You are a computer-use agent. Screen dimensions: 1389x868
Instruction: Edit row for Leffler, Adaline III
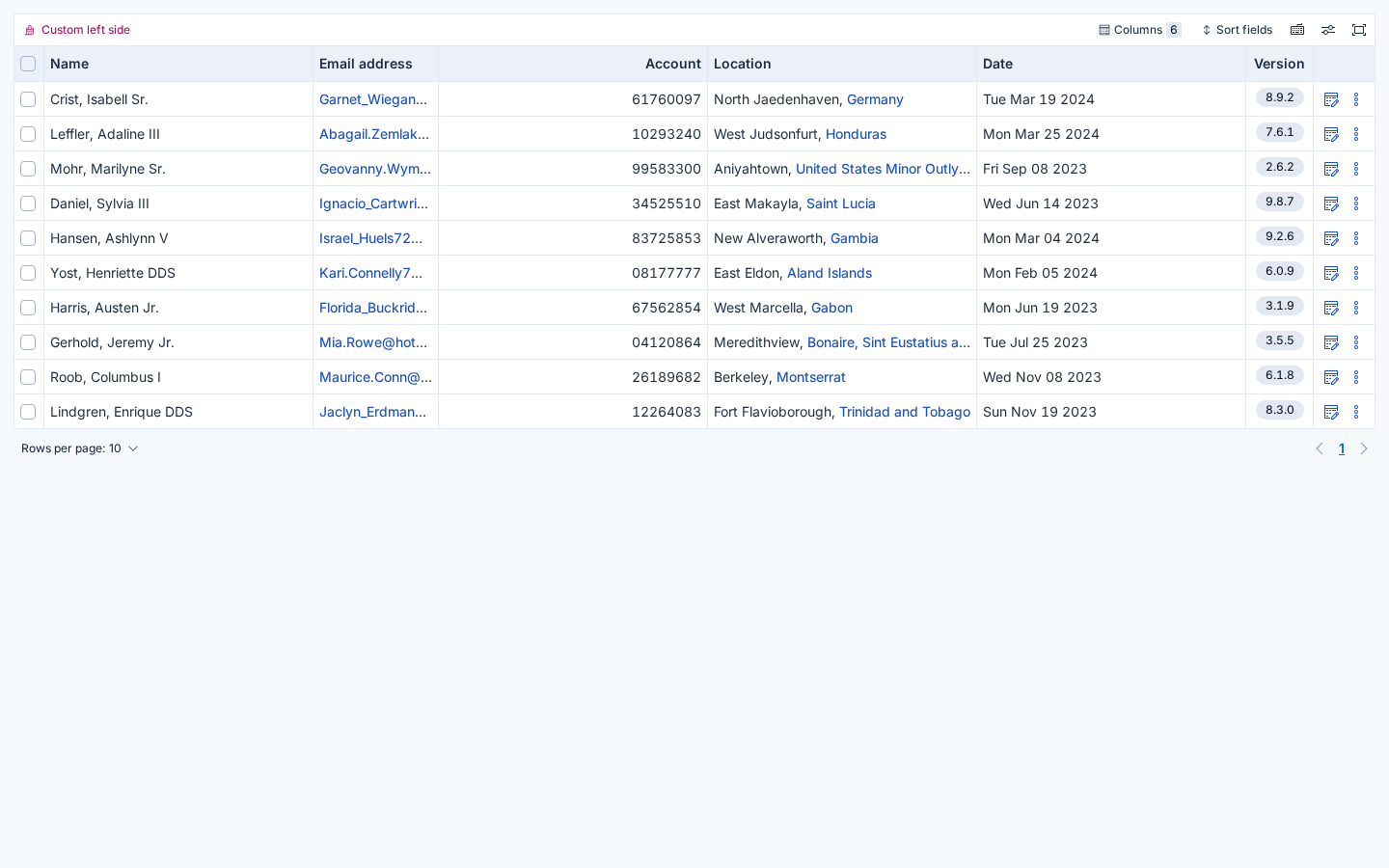[1331, 134]
